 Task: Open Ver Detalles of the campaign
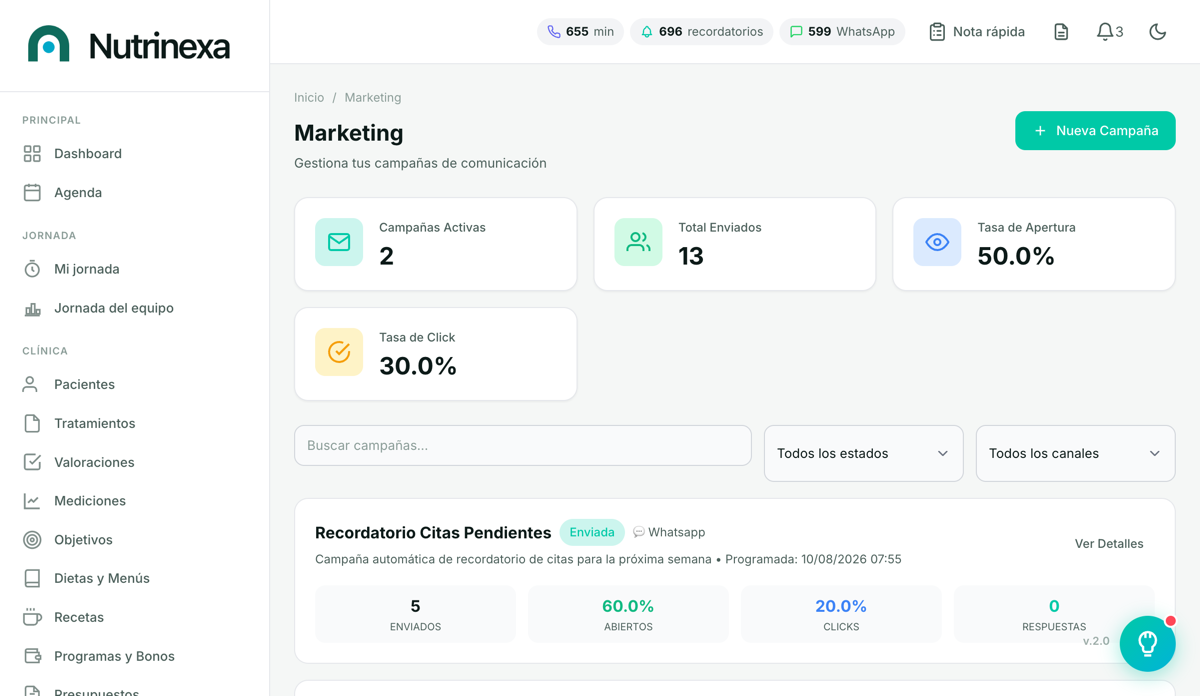[1109, 544]
